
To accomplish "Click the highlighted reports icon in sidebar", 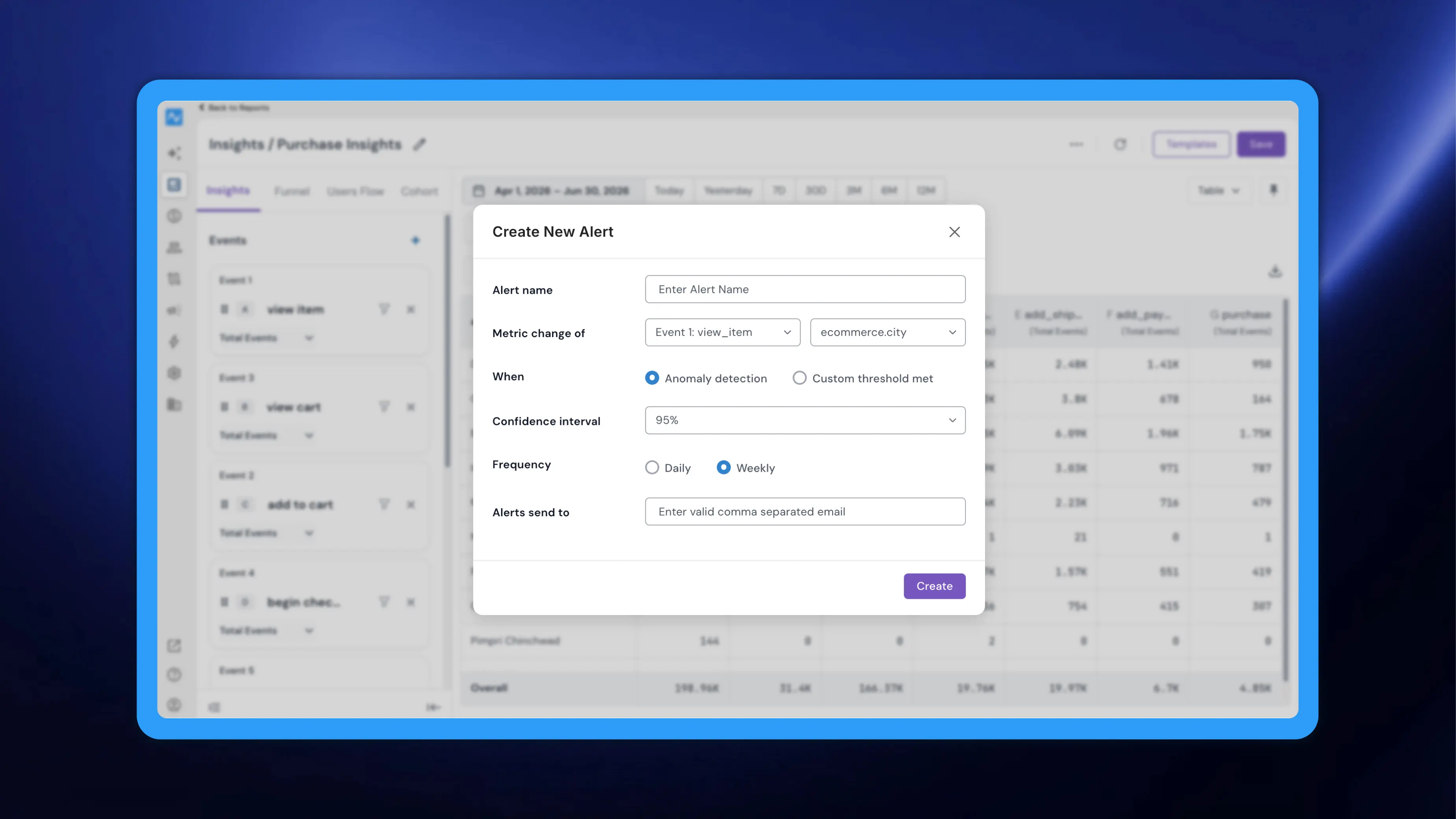I will click(174, 184).
